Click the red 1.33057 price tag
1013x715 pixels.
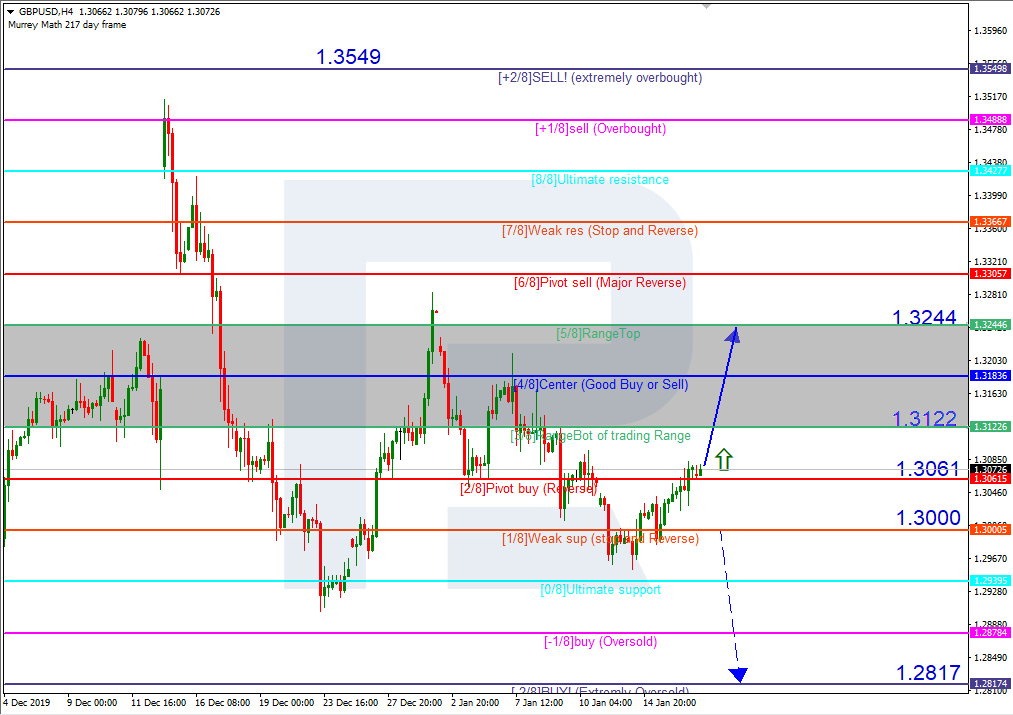pyautogui.click(x=990, y=274)
